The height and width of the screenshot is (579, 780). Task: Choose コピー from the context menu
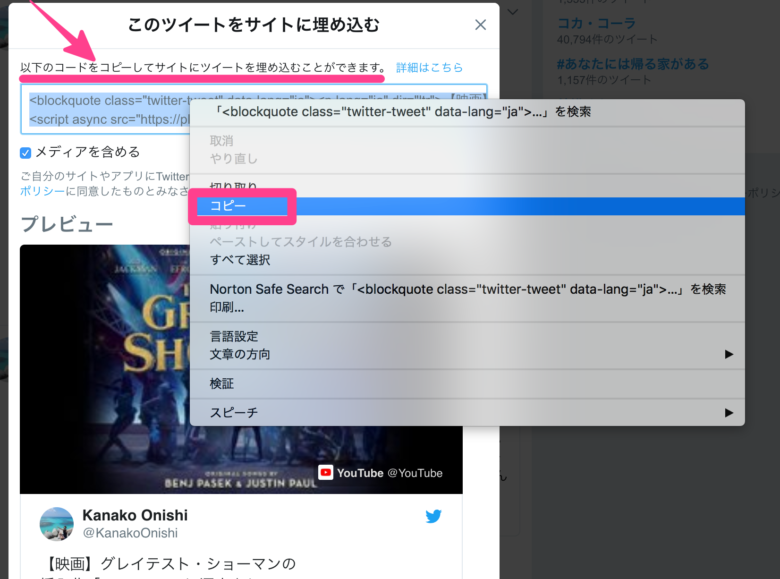(467, 206)
